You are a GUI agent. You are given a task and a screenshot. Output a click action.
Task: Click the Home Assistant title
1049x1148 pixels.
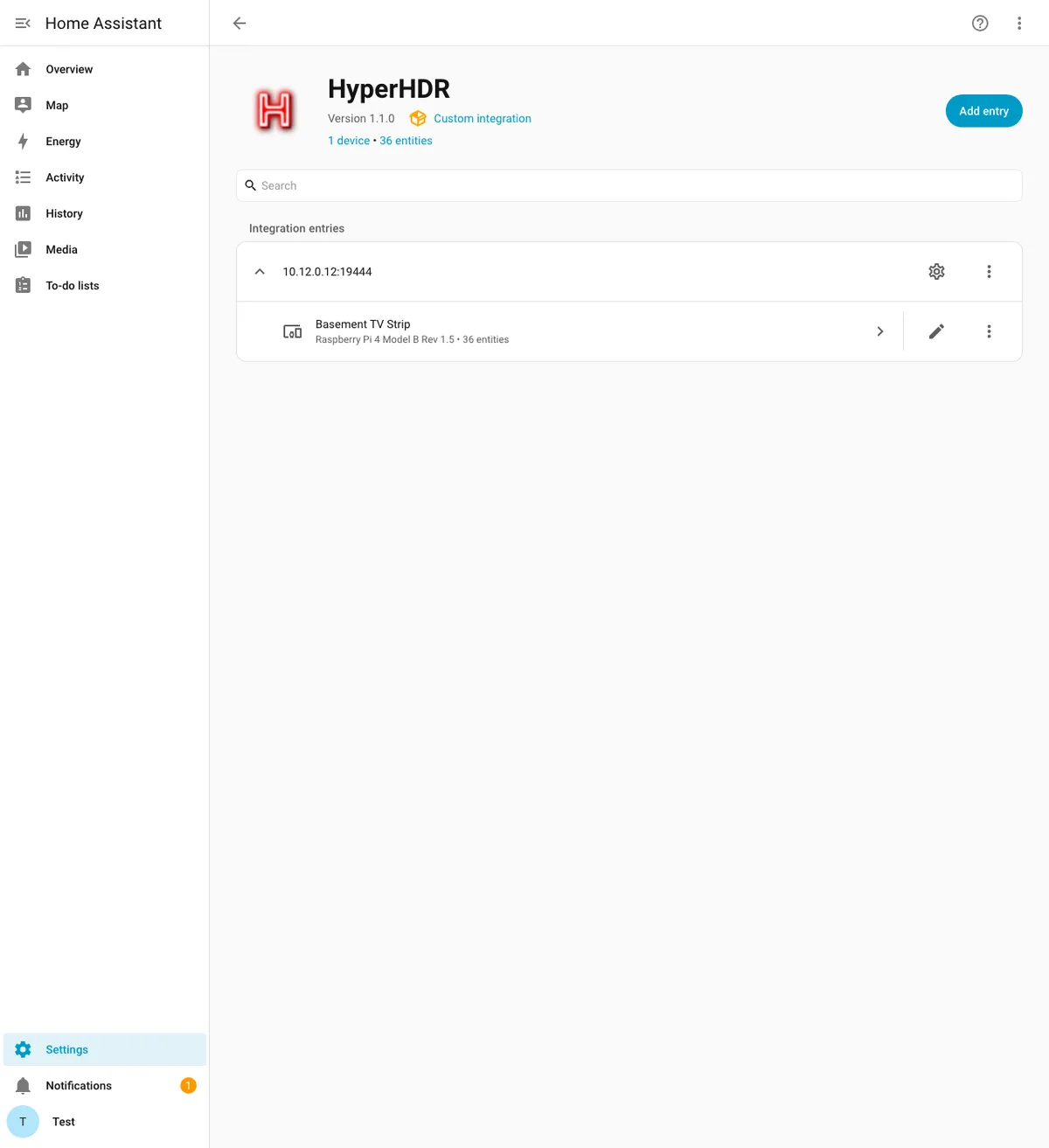[x=103, y=24]
